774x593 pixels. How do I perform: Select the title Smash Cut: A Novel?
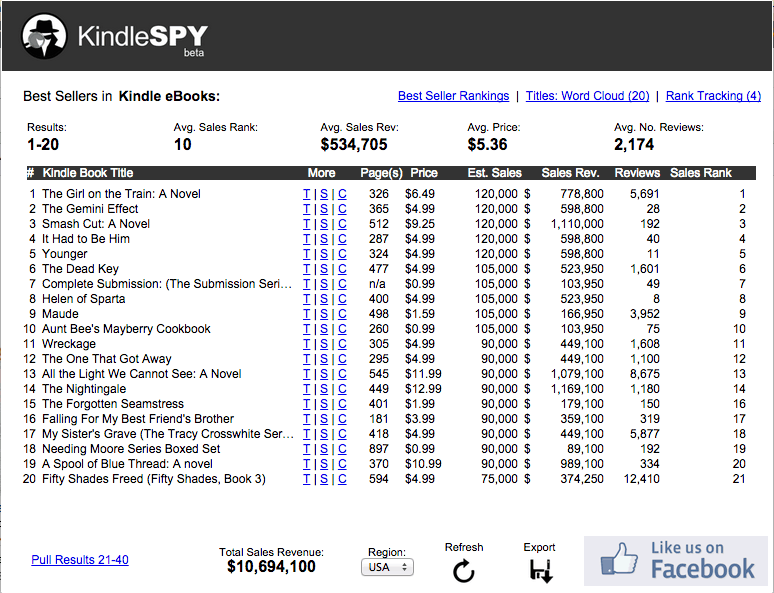coord(96,224)
